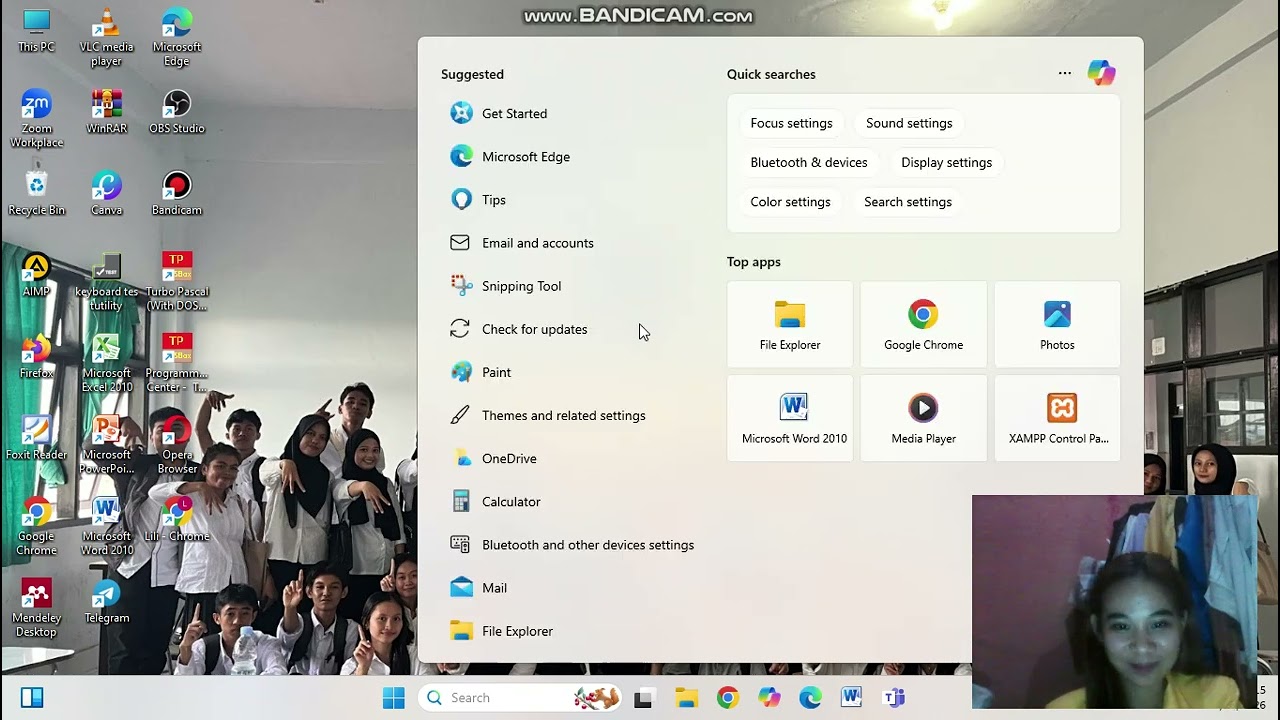
Task: Open Microsoft Teams on taskbar
Action: click(893, 698)
